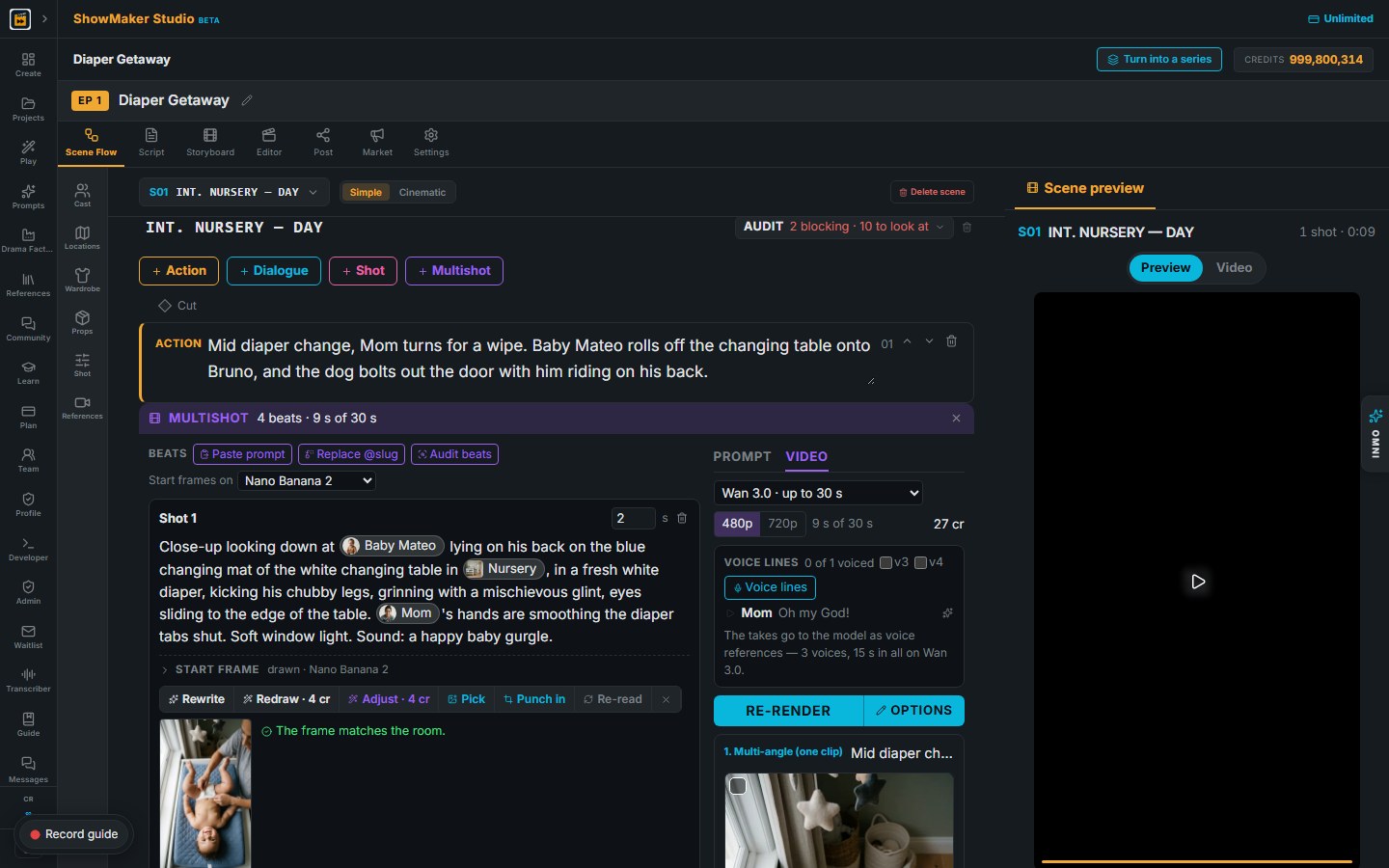Open the Wardrobe panel

tap(82, 280)
